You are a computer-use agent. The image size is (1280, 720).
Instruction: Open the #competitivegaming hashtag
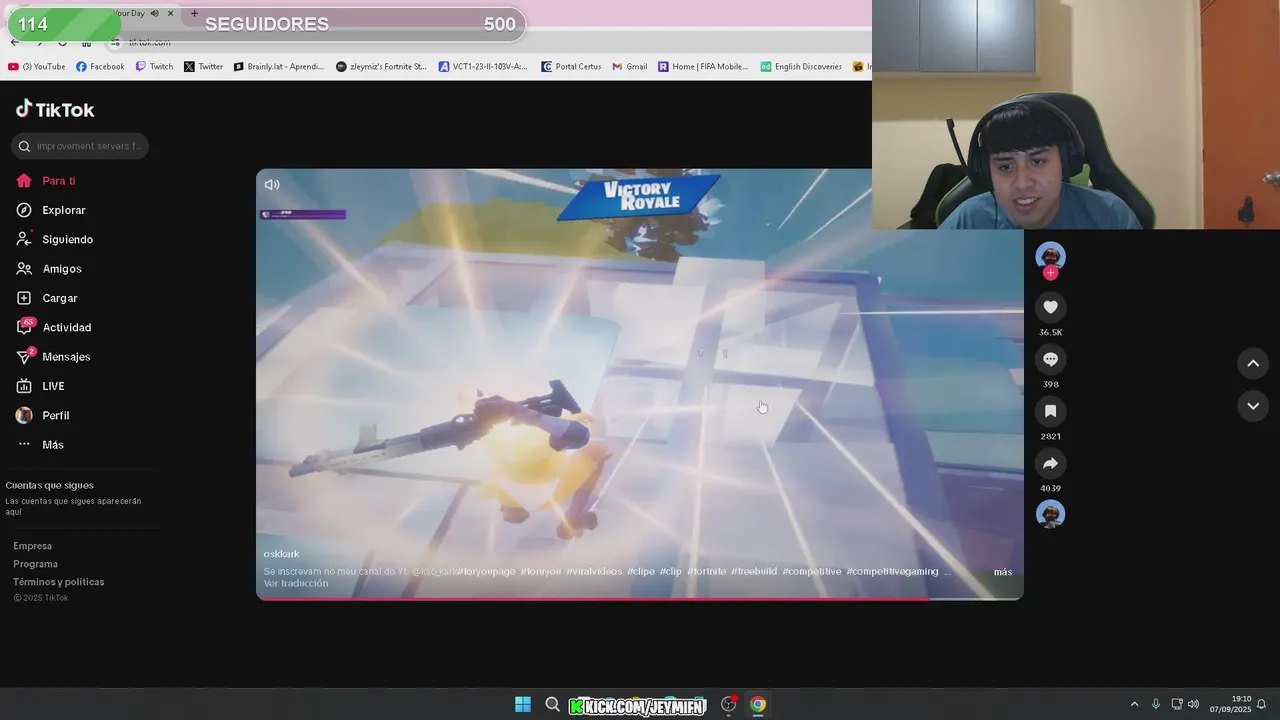[x=892, y=572]
